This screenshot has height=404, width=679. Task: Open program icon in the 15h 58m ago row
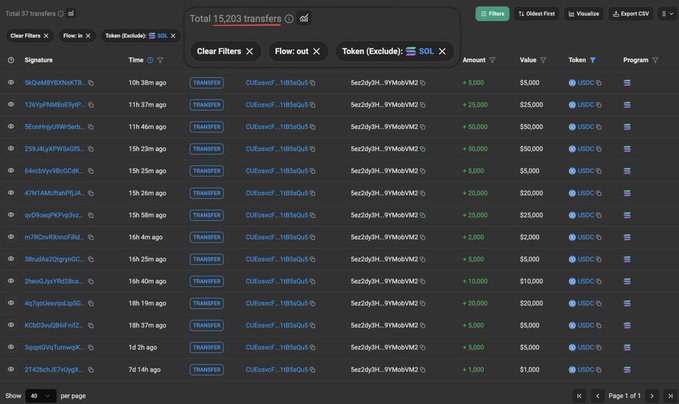(627, 215)
